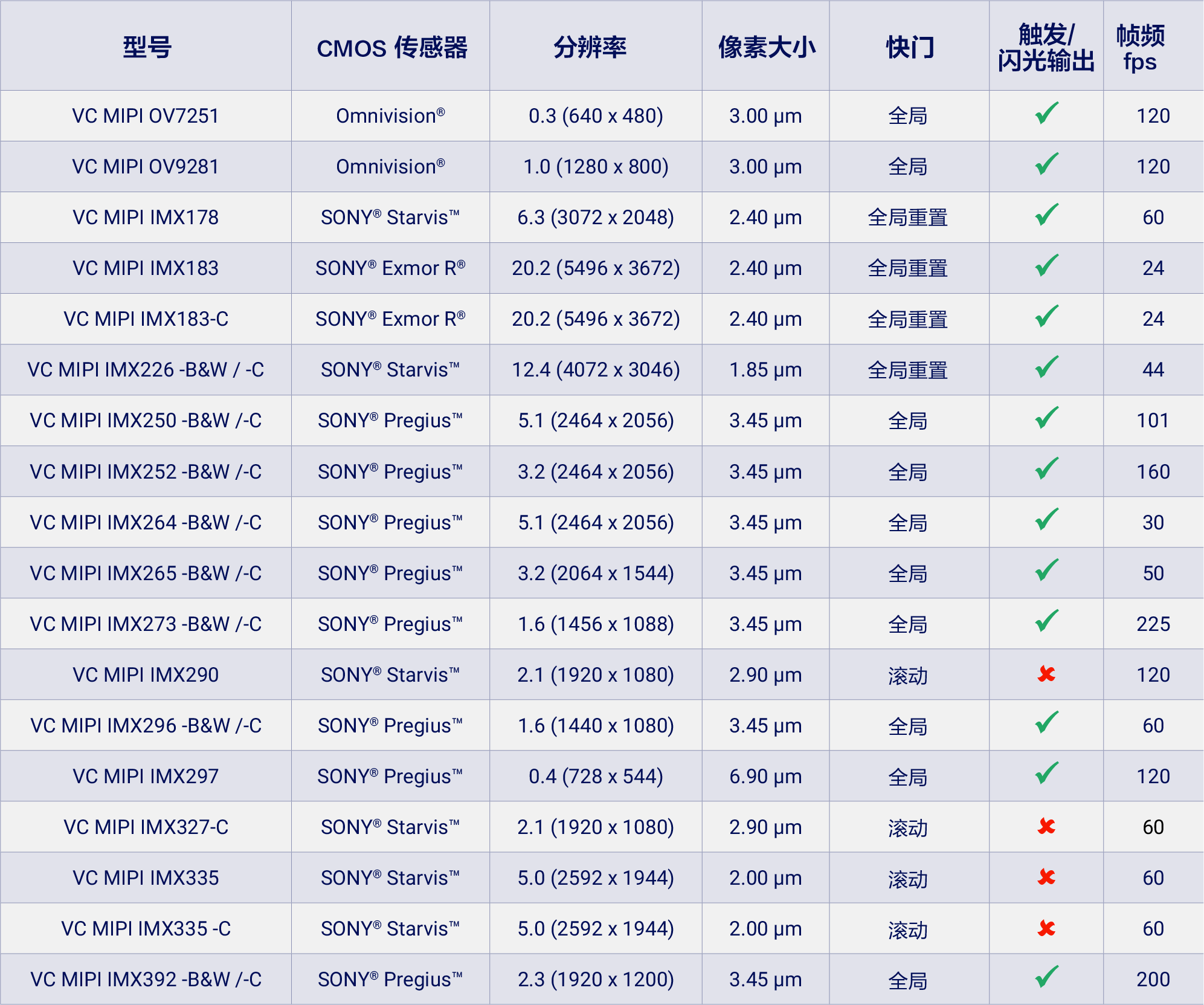The height and width of the screenshot is (1005, 1204).
Task: Select the VC MIPI IMX178 model cell
Action: (146, 217)
